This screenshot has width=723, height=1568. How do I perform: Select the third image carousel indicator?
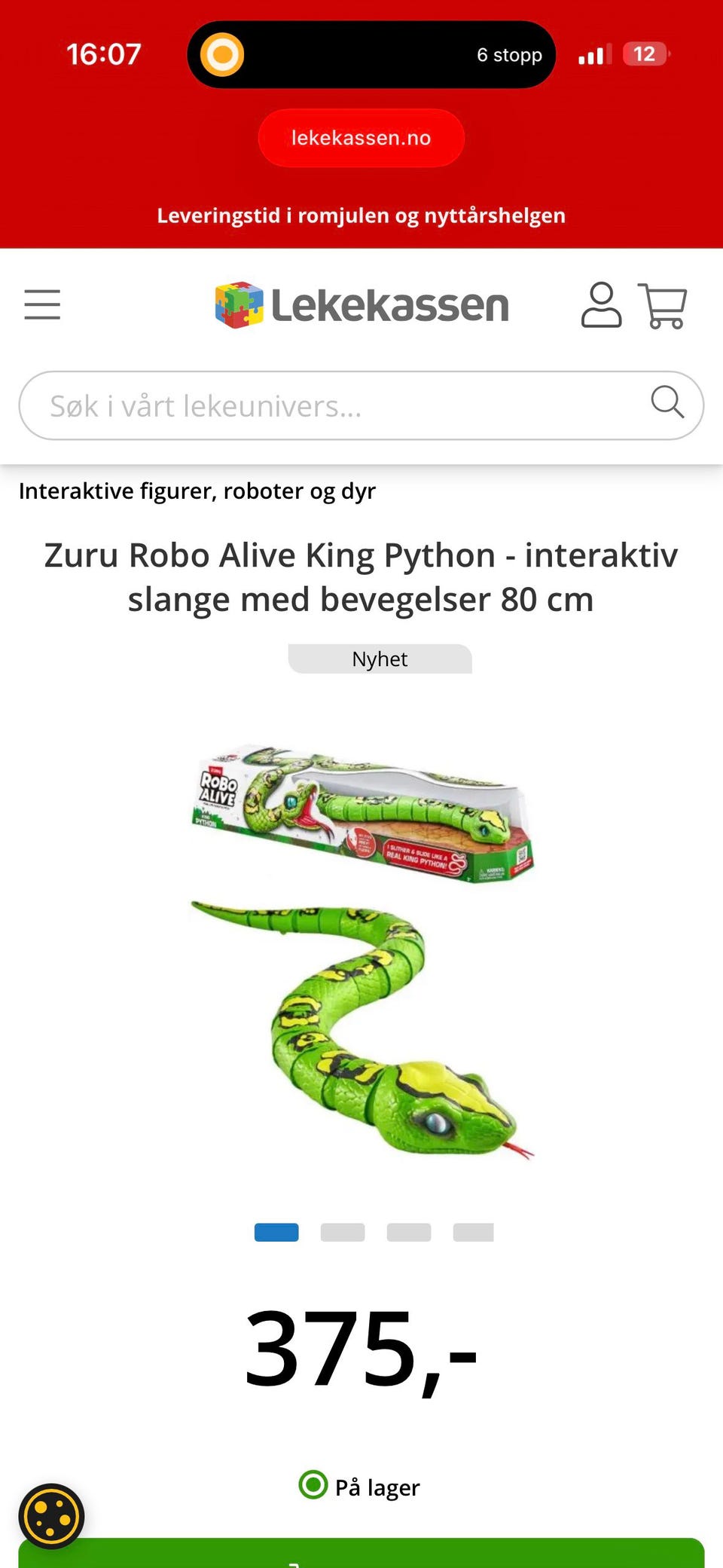pos(409,1233)
